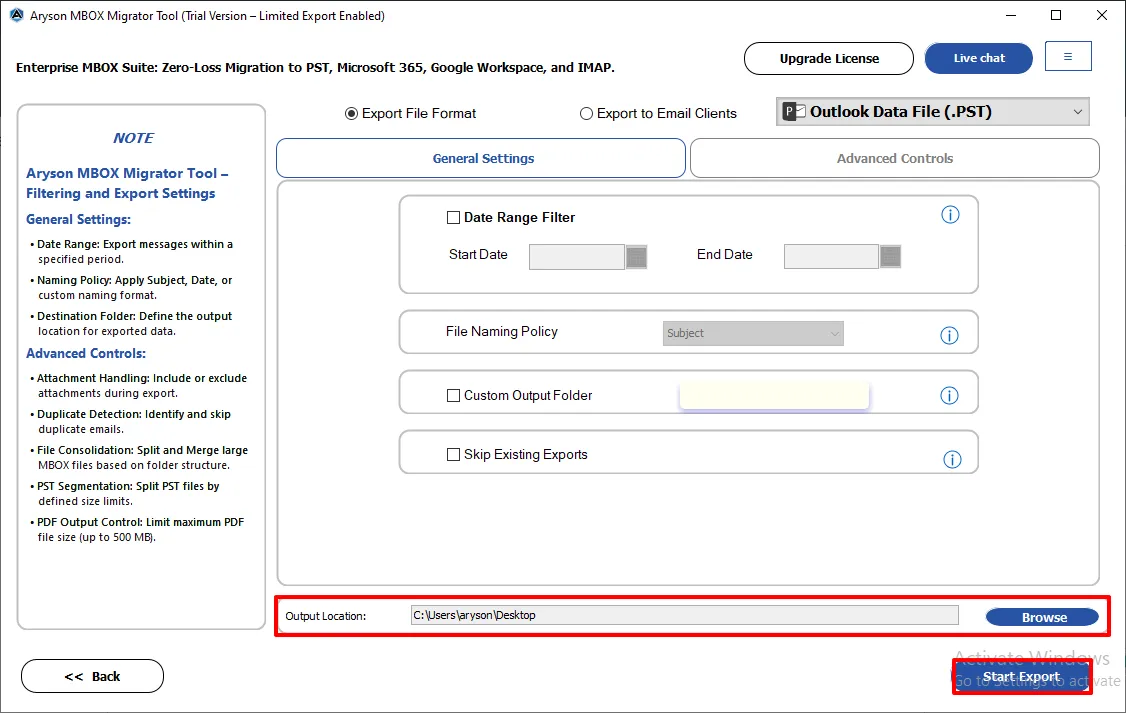Click the Aryson app logo in title bar
The image size is (1126, 713).
pyautogui.click(x=17, y=15)
